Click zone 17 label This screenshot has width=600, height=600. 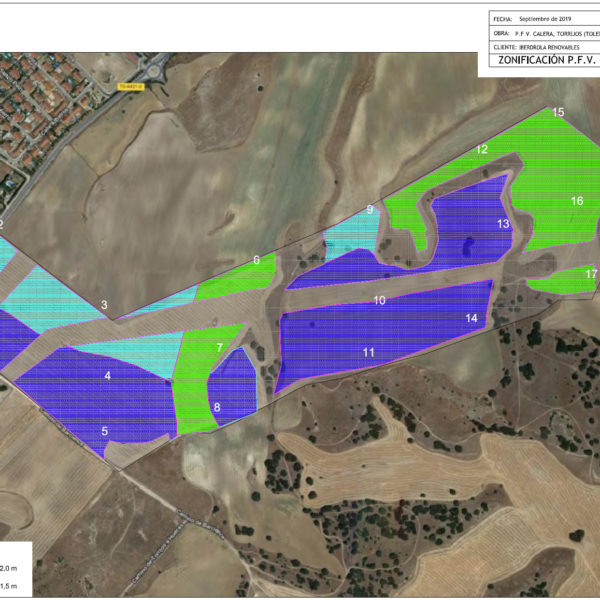point(590,273)
